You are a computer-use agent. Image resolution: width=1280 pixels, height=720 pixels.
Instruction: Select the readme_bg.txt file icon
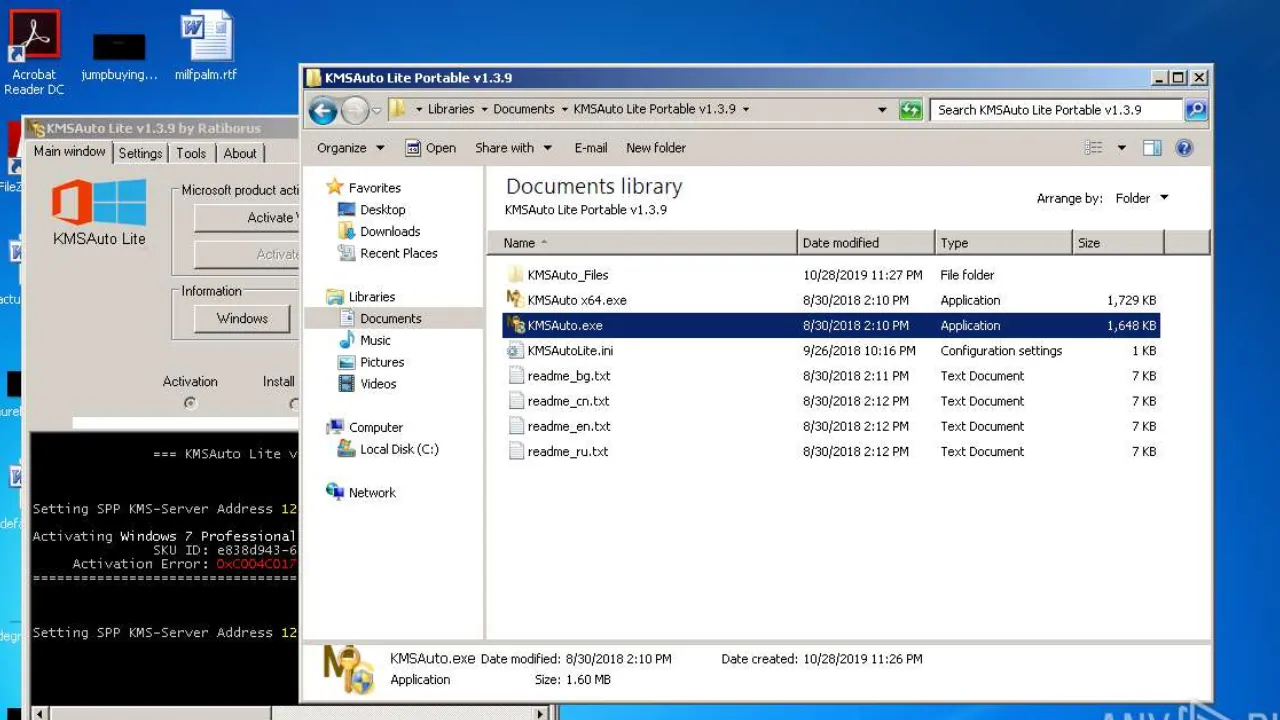pyautogui.click(x=515, y=376)
